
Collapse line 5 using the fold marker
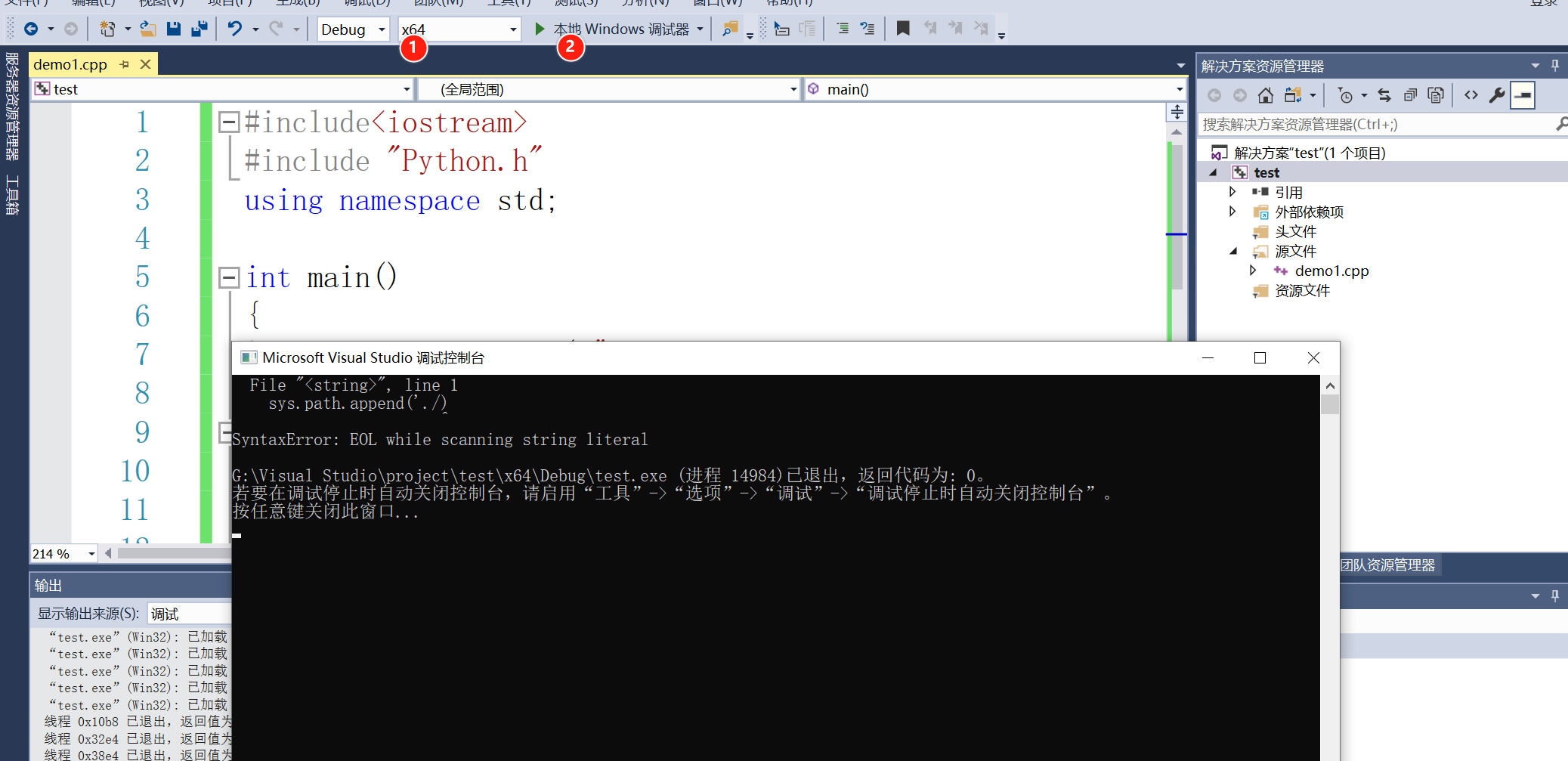229,277
